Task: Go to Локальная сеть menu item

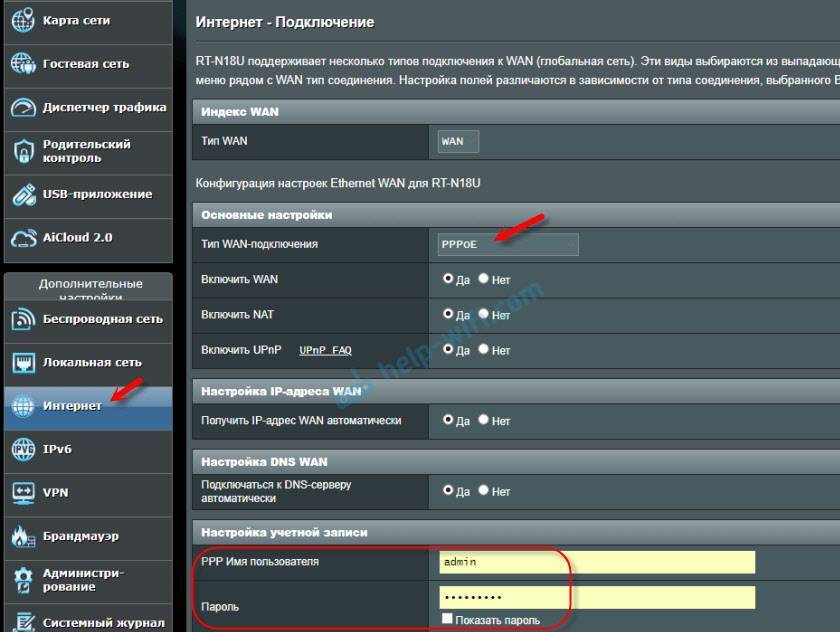Action: 92,363
